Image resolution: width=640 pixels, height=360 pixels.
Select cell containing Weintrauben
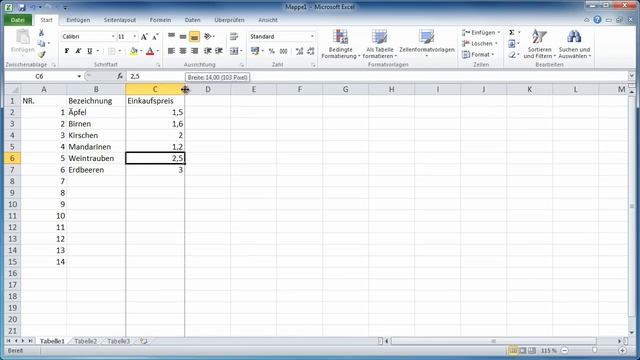coord(96,158)
